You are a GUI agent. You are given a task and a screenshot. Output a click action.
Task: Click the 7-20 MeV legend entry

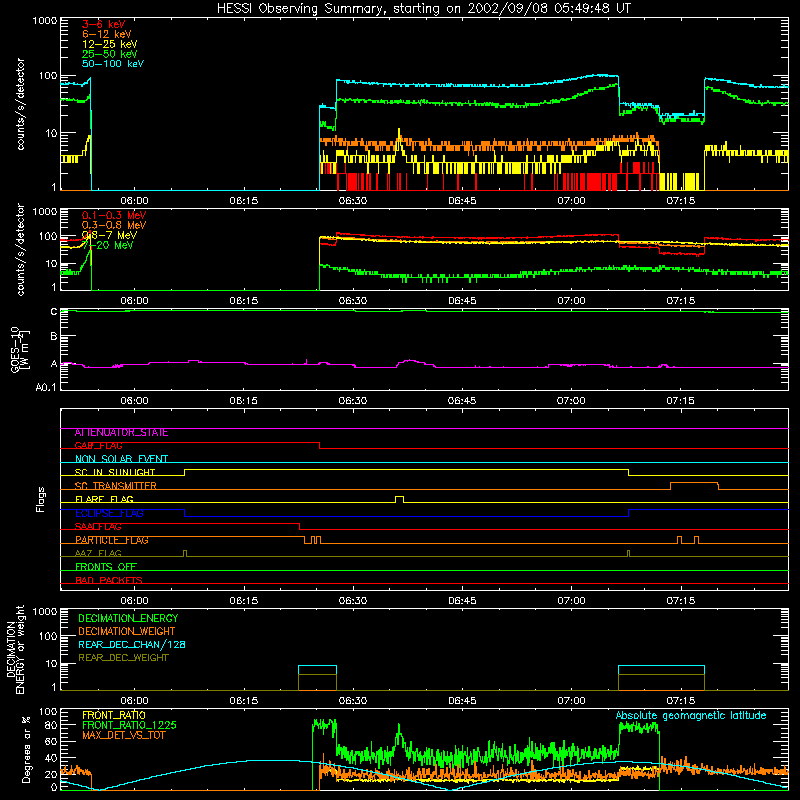pos(108,245)
